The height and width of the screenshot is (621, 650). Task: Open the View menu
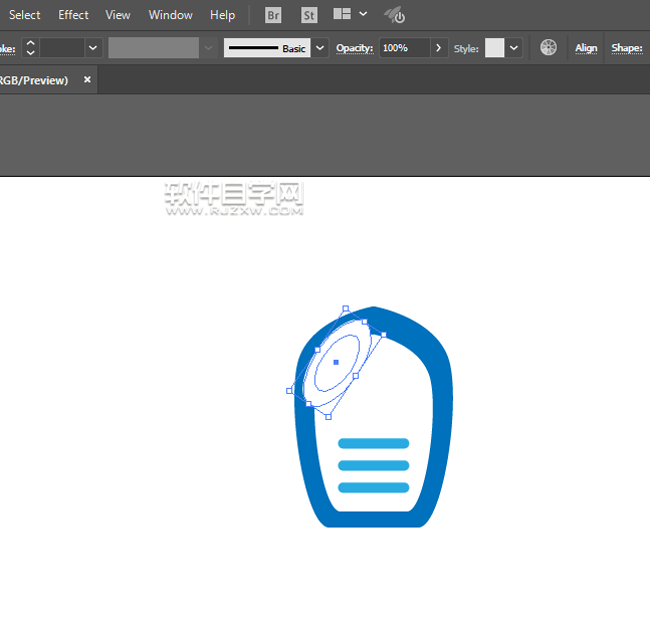coord(118,15)
